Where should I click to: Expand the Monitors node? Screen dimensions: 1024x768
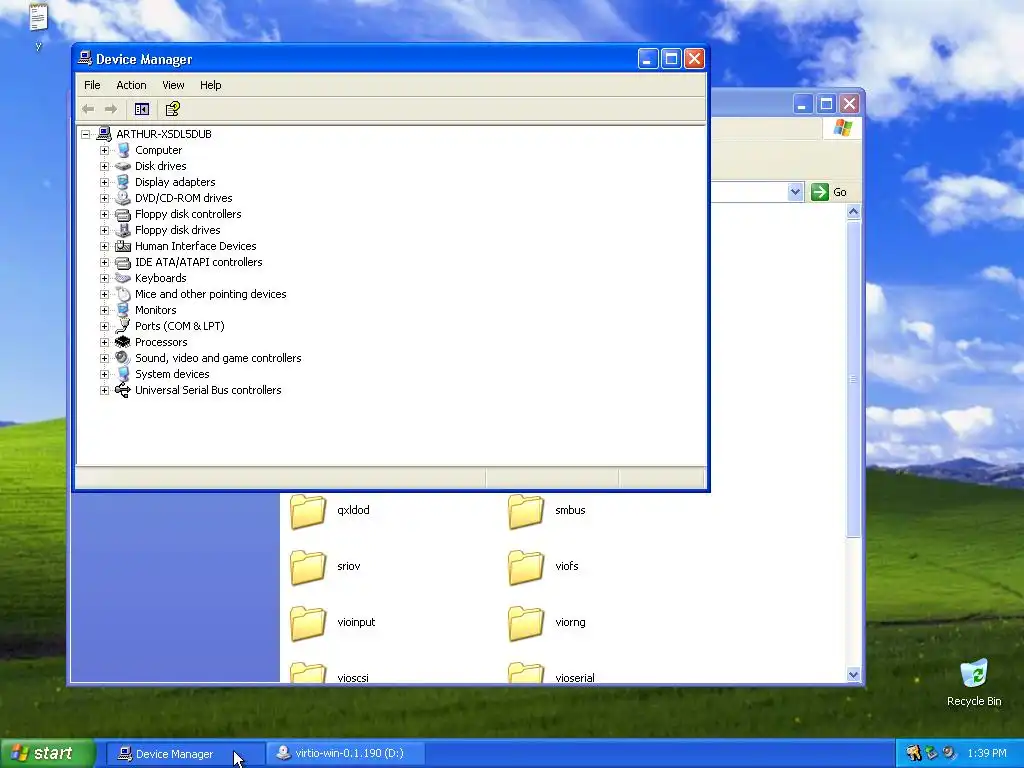click(x=104, y=310)
